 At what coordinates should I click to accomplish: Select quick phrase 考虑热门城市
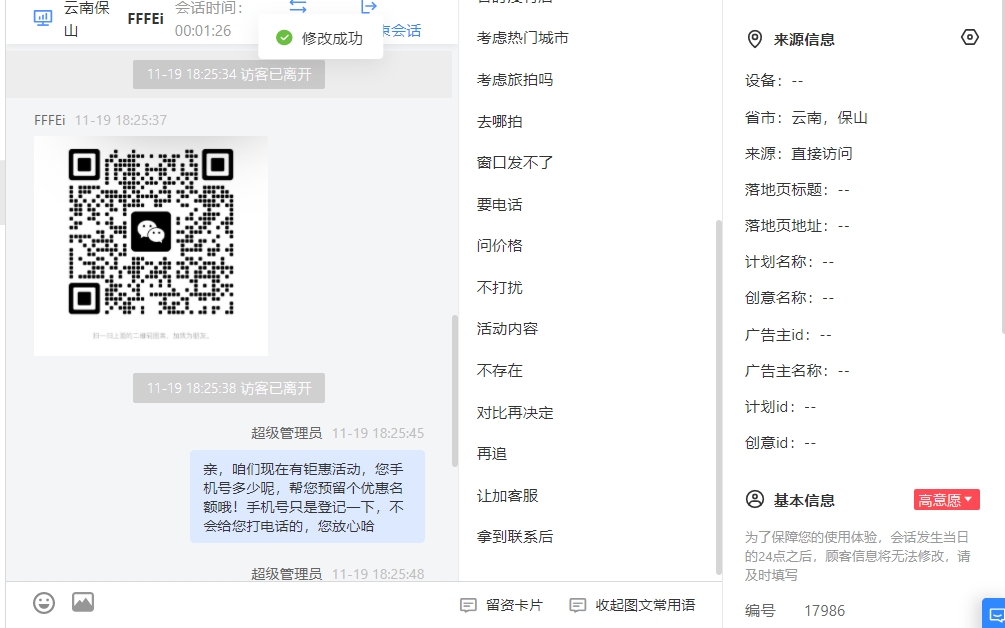[522, 38]
